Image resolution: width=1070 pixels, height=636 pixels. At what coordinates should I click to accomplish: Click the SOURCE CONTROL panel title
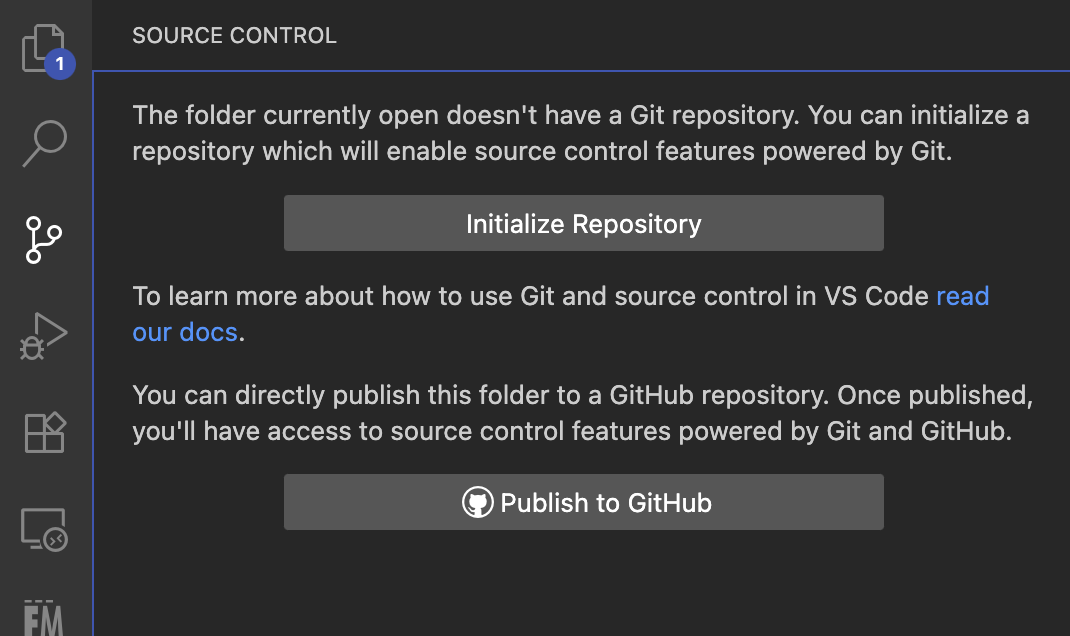234,35
